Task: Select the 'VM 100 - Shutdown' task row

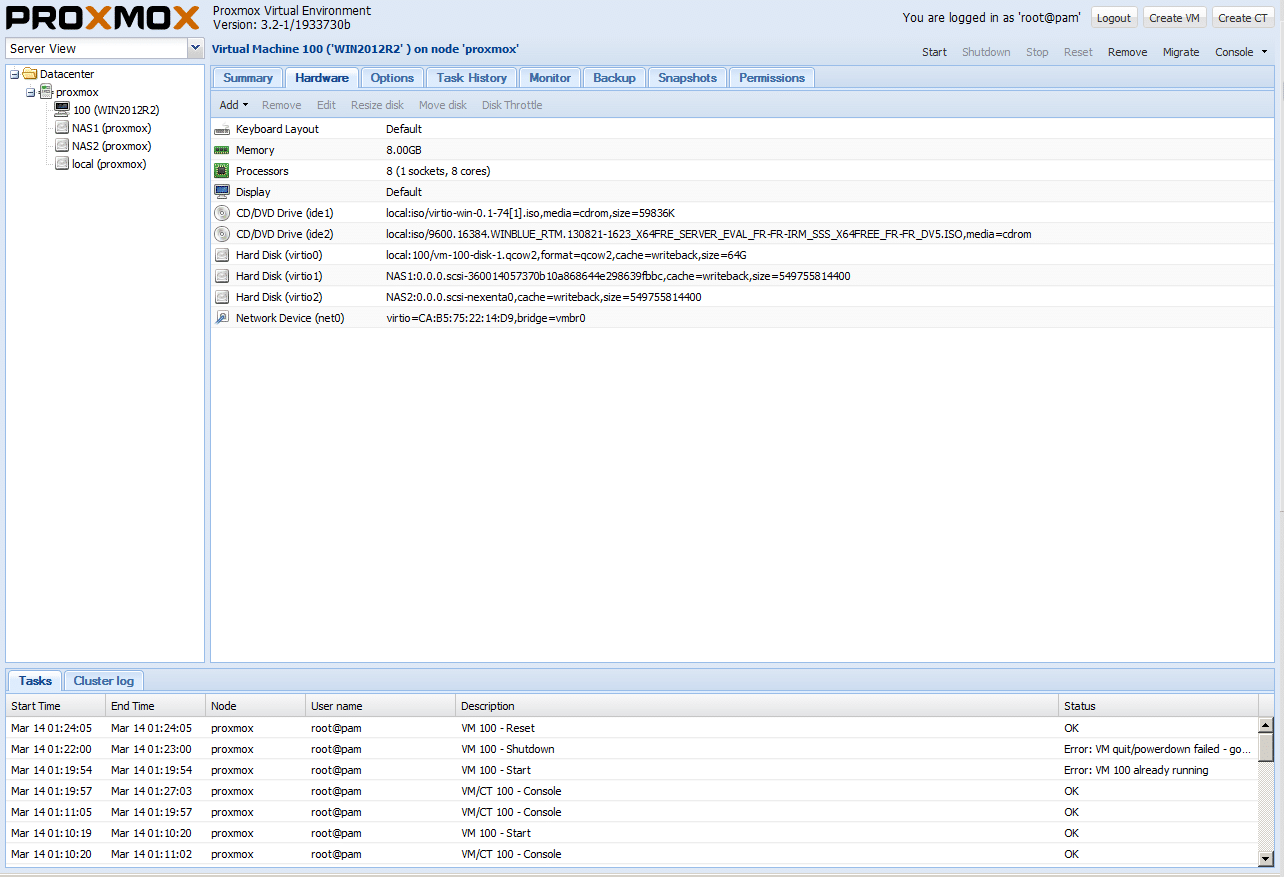Action: [x=631, y=749]
